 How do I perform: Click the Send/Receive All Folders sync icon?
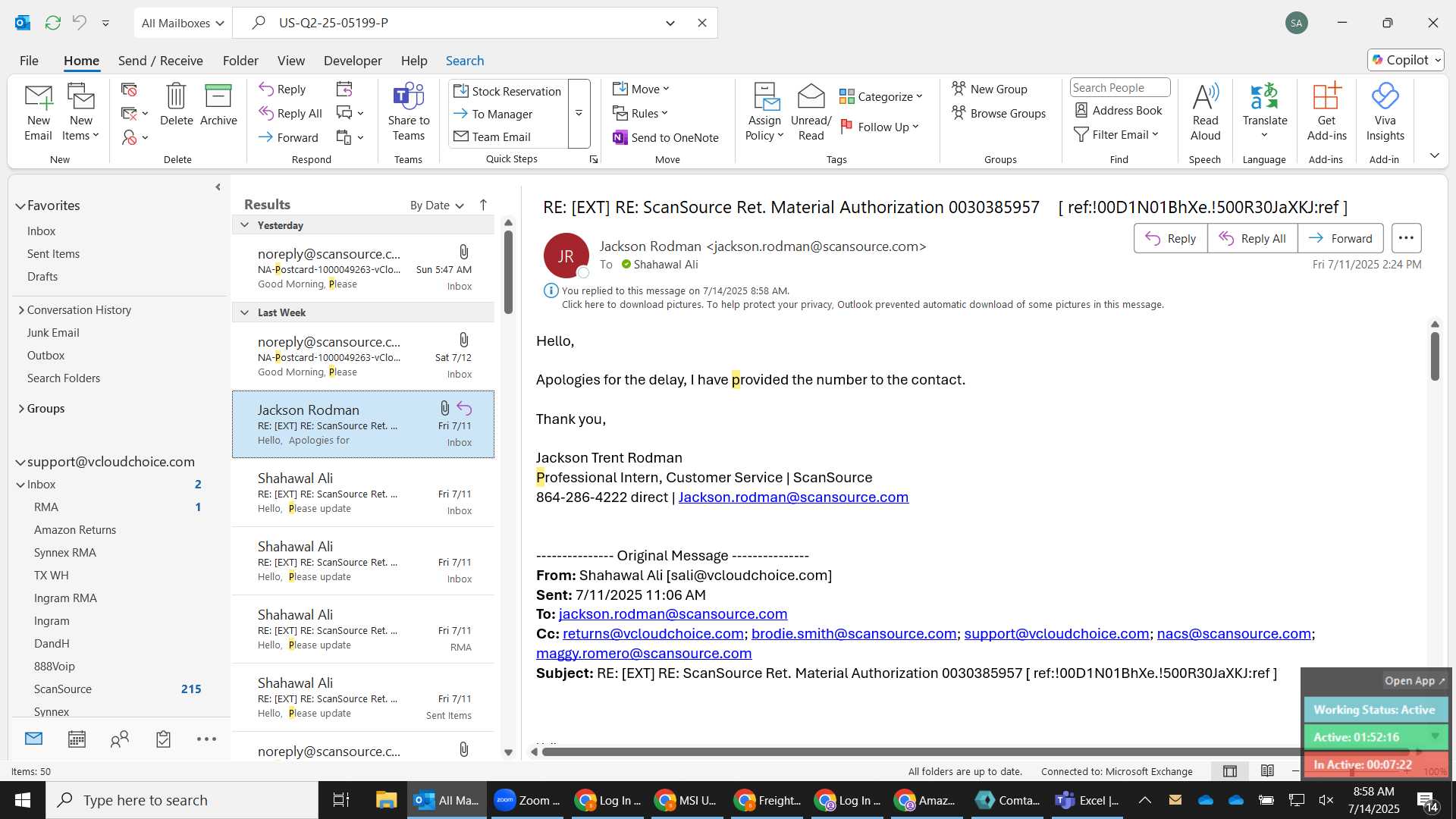(53, 23)
